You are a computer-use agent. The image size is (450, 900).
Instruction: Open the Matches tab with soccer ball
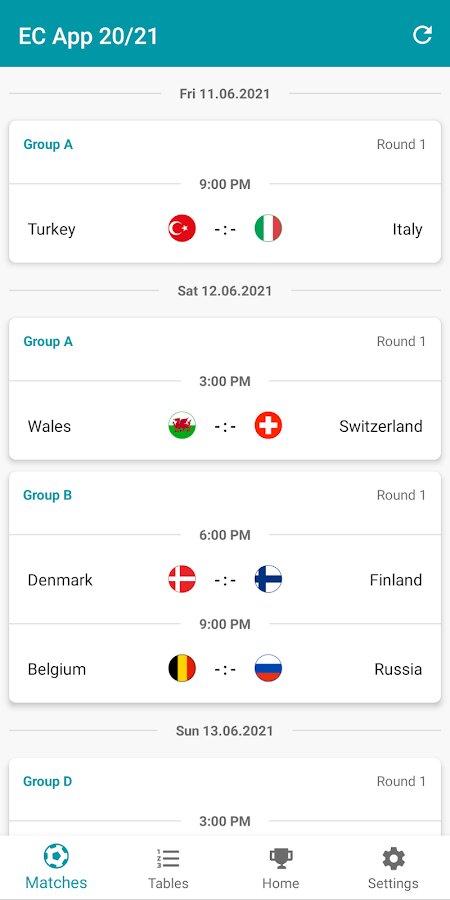coord(56,867)
